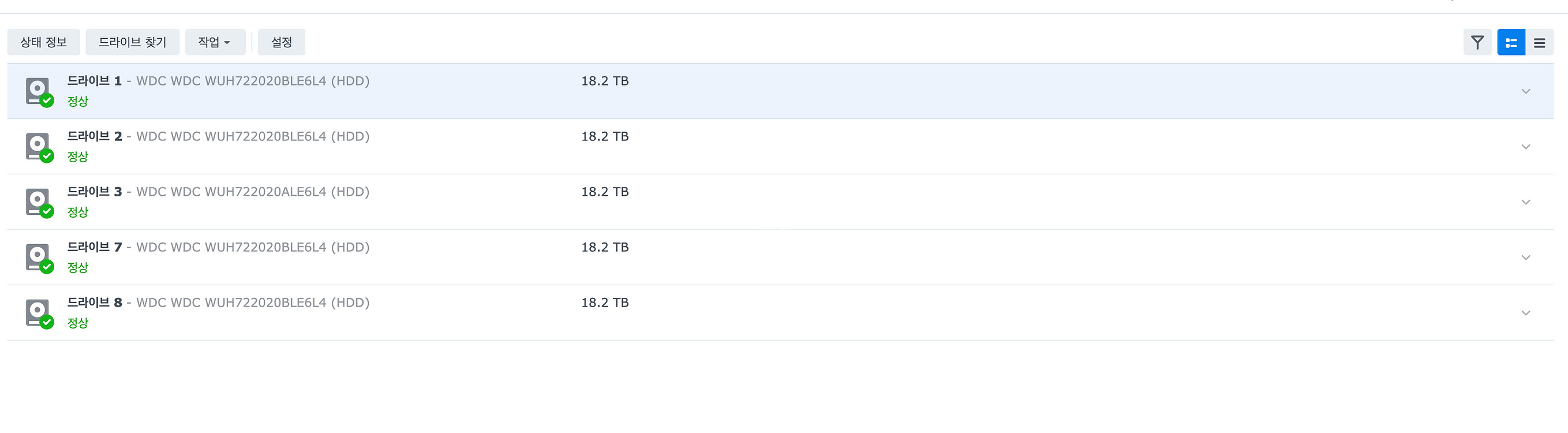Image resolution: width=1568 pixels, height=433 pixels.
Task: Expand 드라이브 1 details chevron
Action: 1525,91
